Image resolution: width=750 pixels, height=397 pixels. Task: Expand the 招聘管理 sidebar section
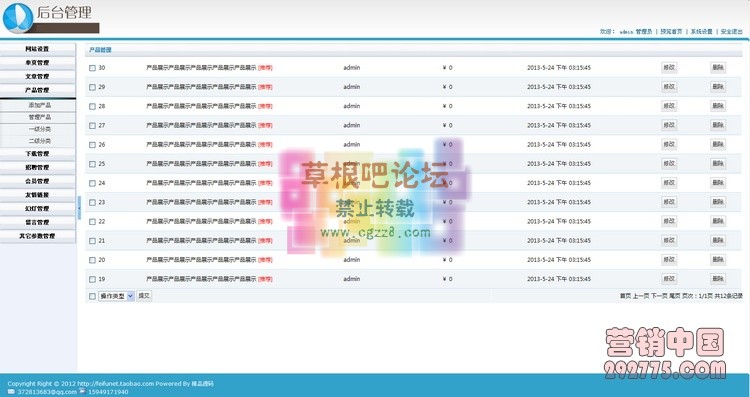(37, 167)
